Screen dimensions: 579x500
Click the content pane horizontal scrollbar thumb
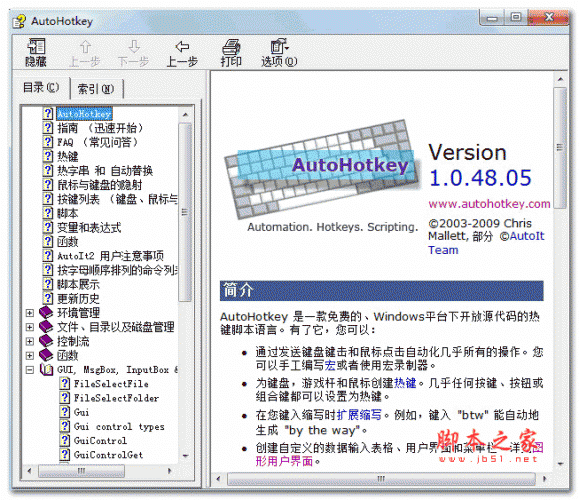381,479
